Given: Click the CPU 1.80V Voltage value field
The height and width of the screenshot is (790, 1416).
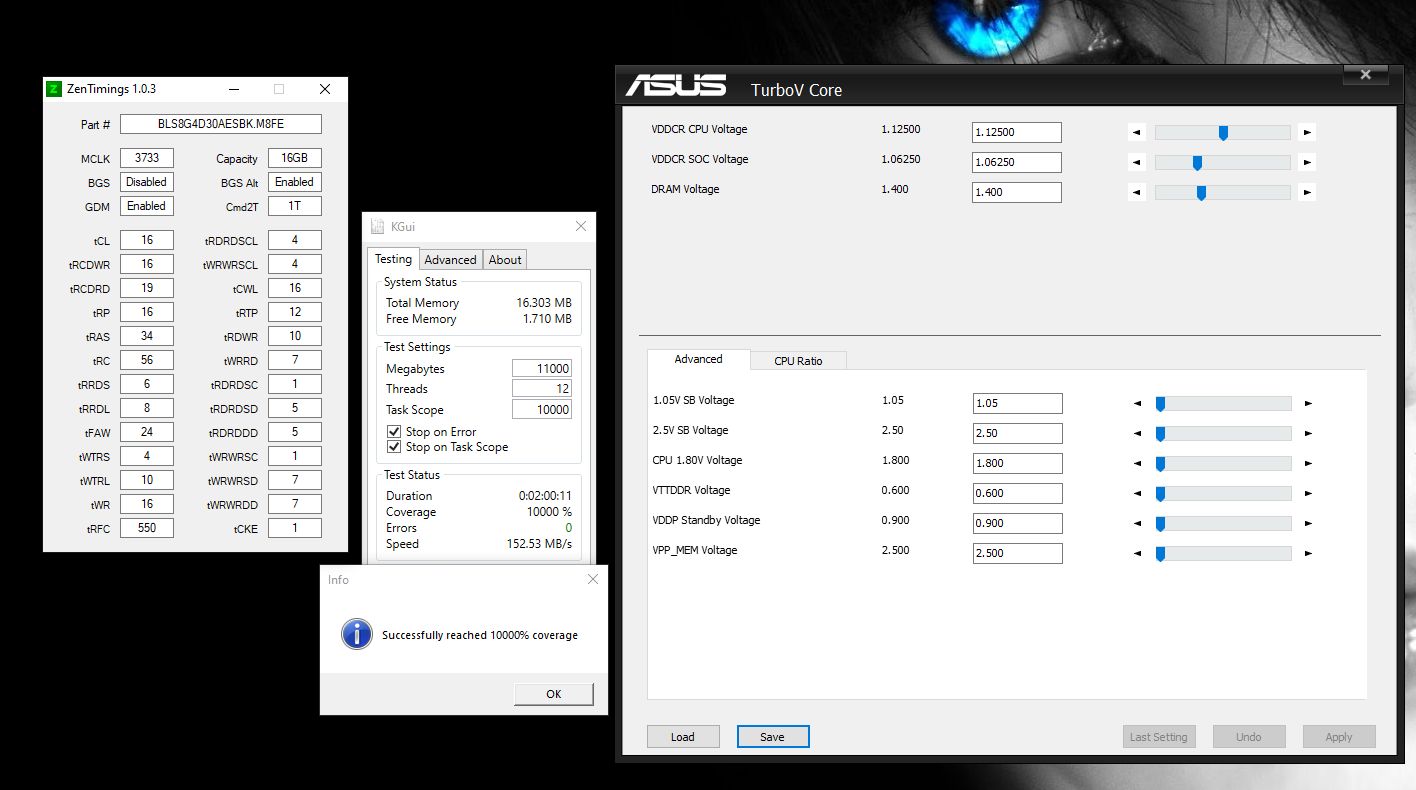Looking at the screenshot, I should [1018, 463].
